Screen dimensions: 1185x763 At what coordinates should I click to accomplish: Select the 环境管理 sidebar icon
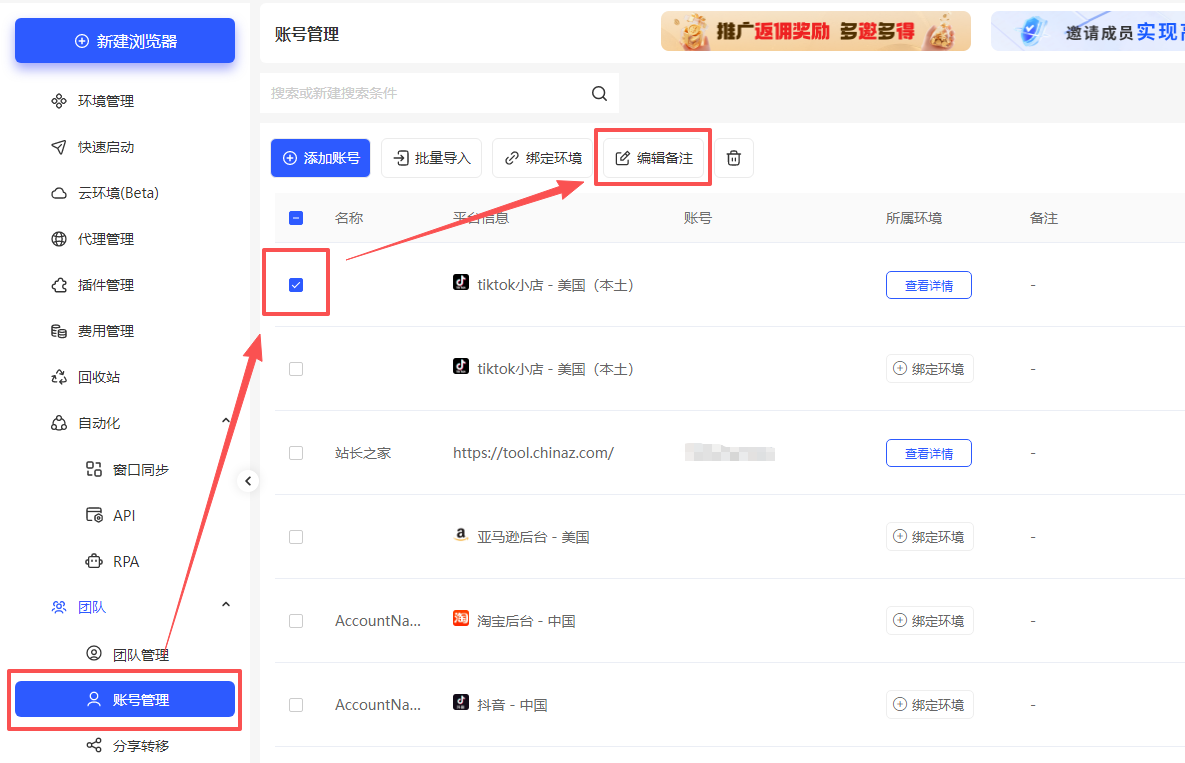58,100
